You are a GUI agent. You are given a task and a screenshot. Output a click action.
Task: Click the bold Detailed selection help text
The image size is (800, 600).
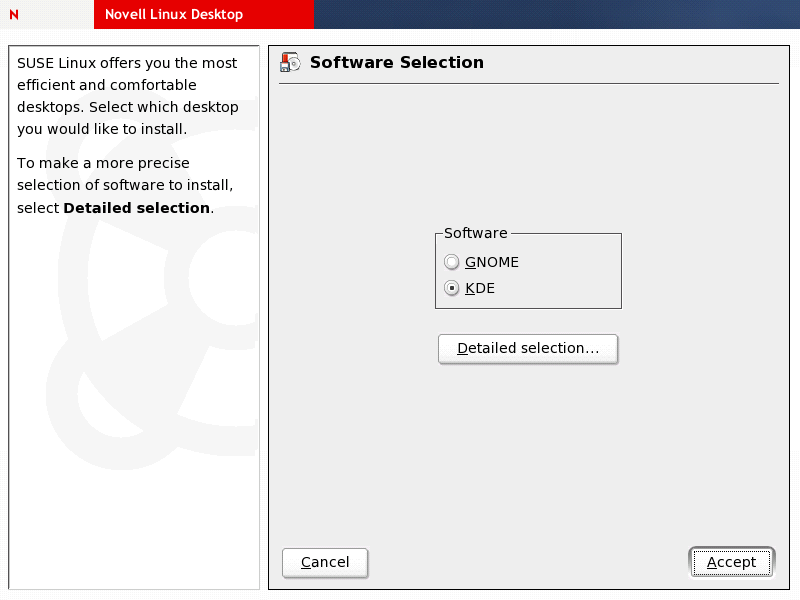[x=137, y=208]
